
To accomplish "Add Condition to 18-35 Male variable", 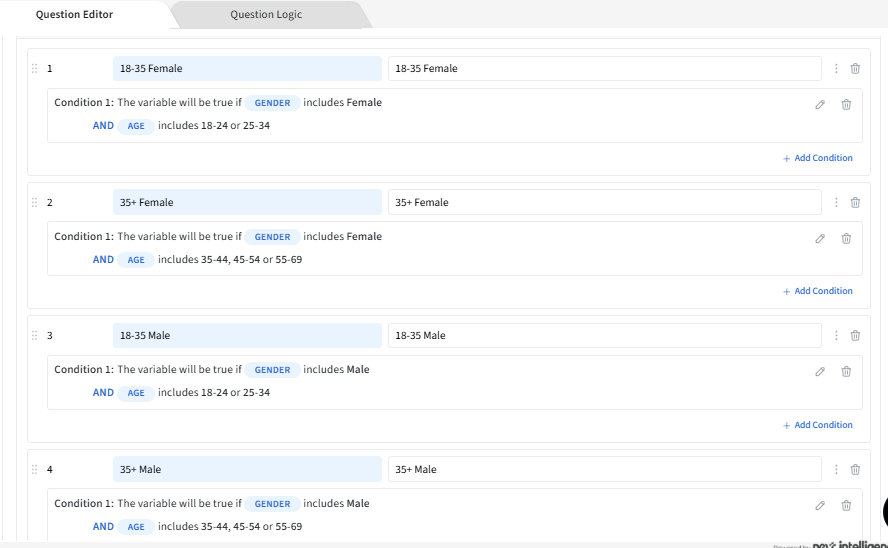I will point(818,425).
